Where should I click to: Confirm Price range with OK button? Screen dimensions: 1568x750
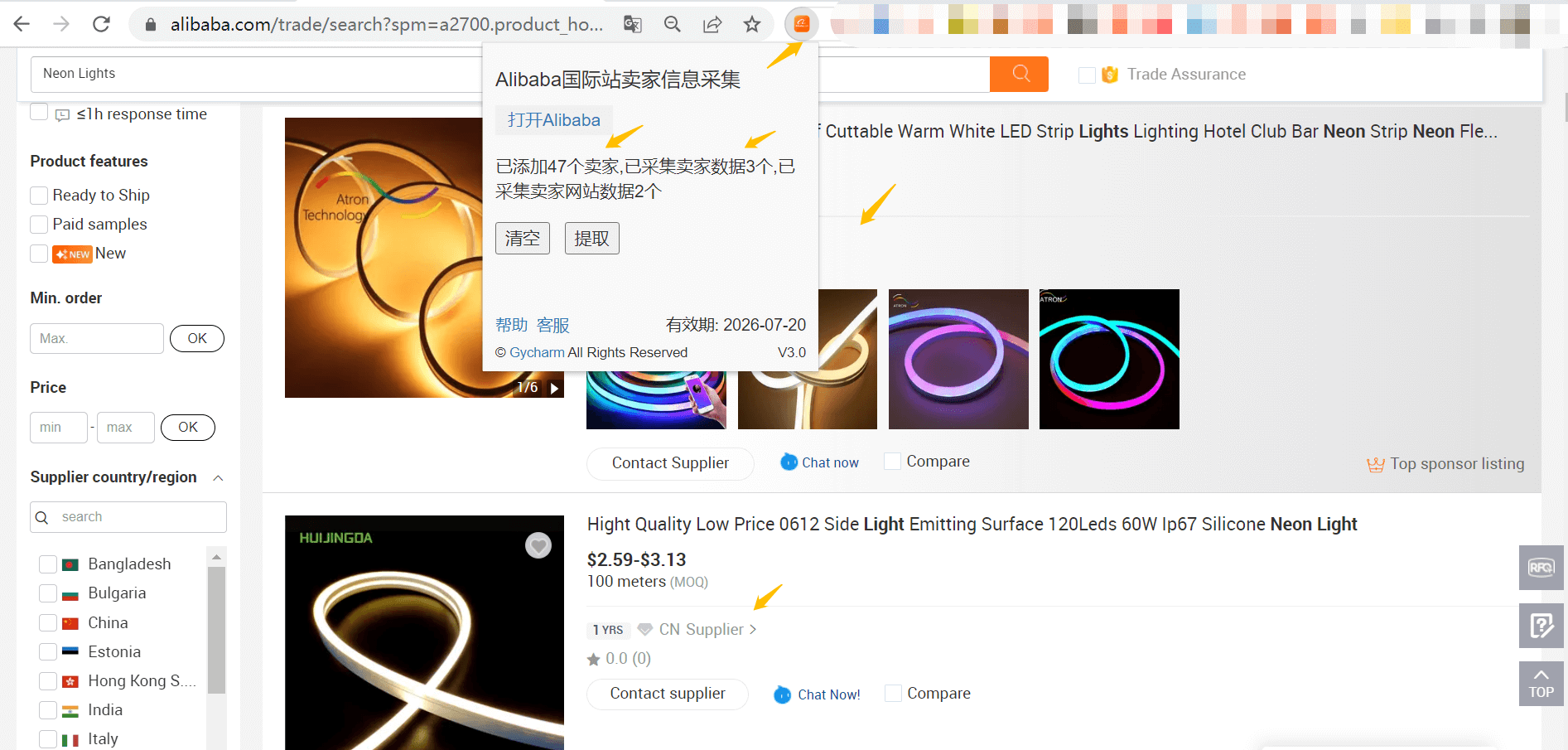[x=188, y=427]
